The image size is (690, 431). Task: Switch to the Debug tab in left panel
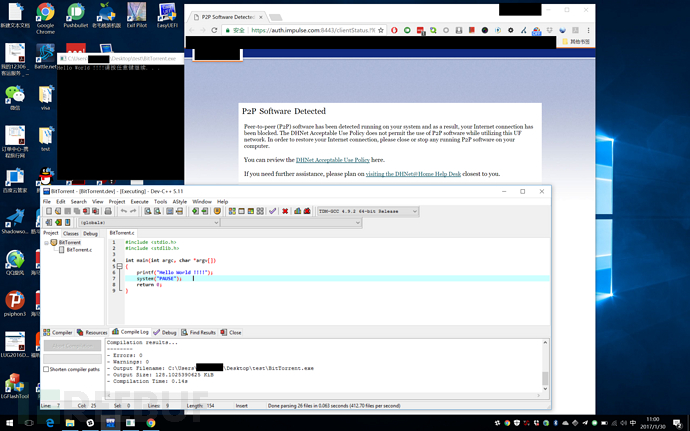tap(90, 233)
